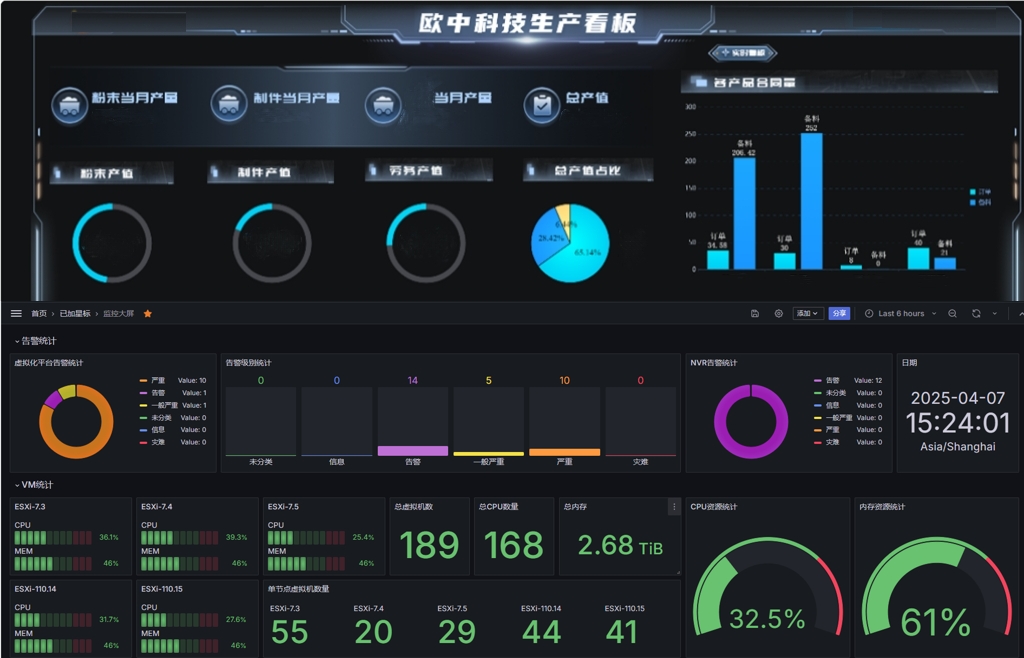Zoom out the time range with the magnifier icon
The width and height of the screenshot is (1024, 658).
(952, 313)
